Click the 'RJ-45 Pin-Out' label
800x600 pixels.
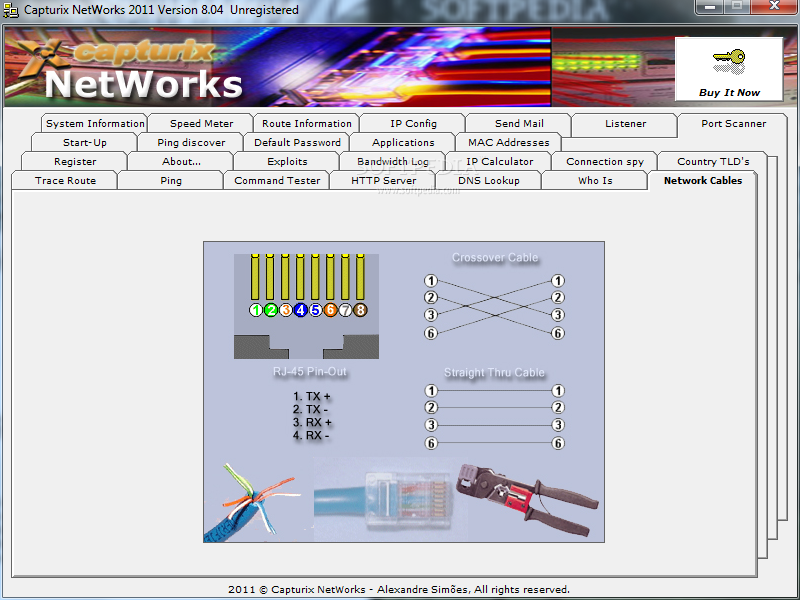310,371
